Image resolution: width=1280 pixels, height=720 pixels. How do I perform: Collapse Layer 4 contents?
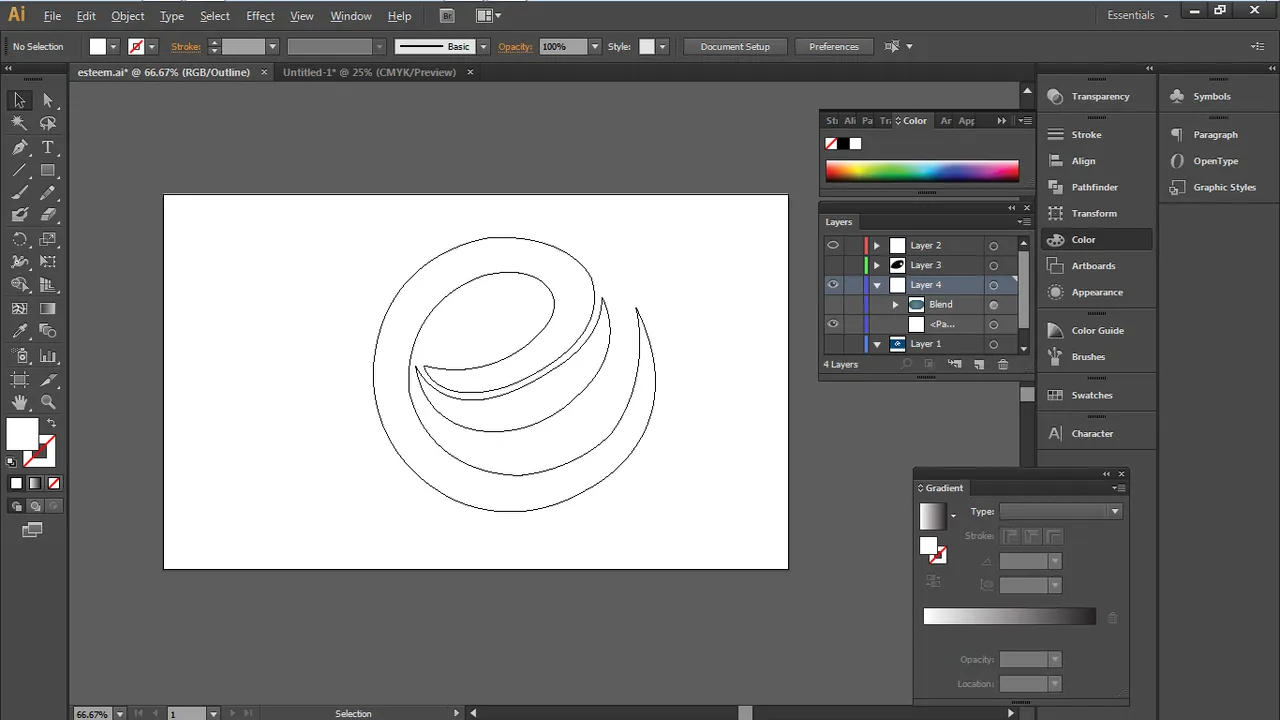[877, 285]
